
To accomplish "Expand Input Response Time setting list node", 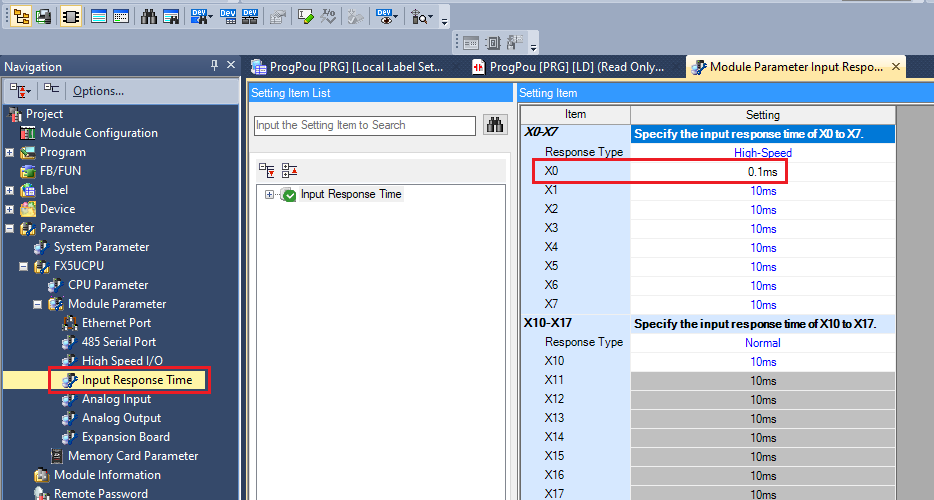I will (x=269, y=194).
